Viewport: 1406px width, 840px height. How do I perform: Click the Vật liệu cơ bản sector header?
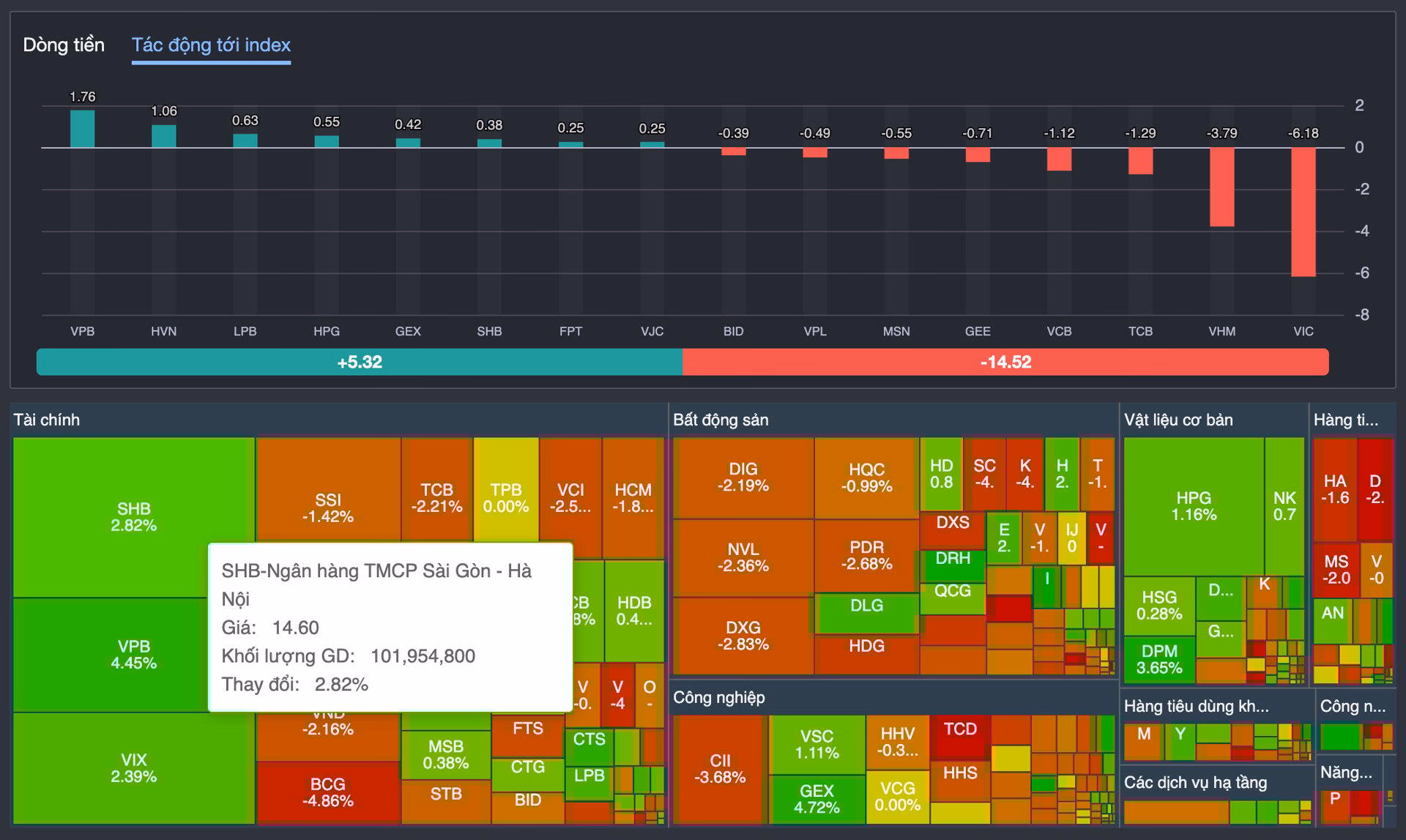tap(1178, 420)
